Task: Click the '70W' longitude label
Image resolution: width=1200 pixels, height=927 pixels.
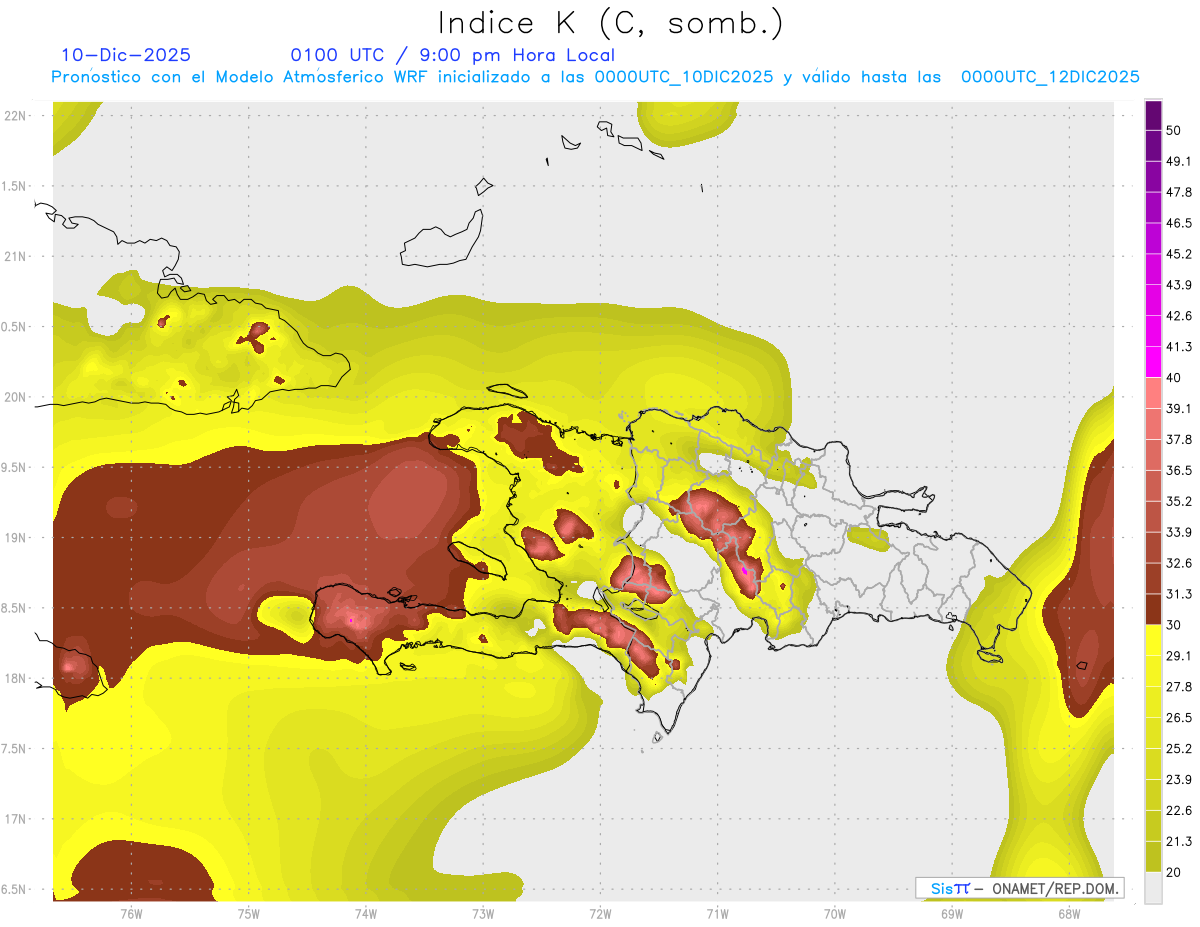Action: (835, 914)
